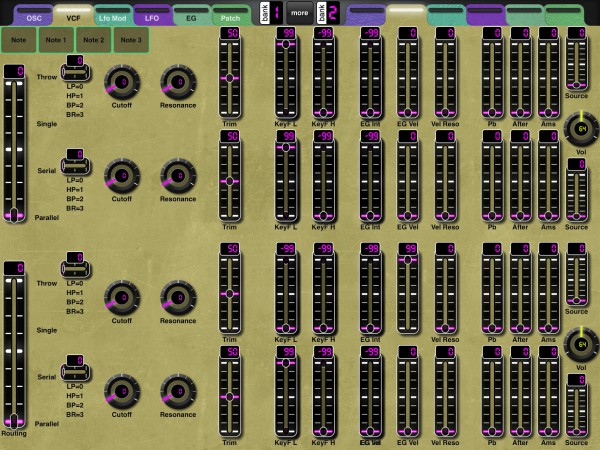Click the -99 value display above the top EG Int slider
The height and width of the screenshot is (450, 600).
pos(370,33)
